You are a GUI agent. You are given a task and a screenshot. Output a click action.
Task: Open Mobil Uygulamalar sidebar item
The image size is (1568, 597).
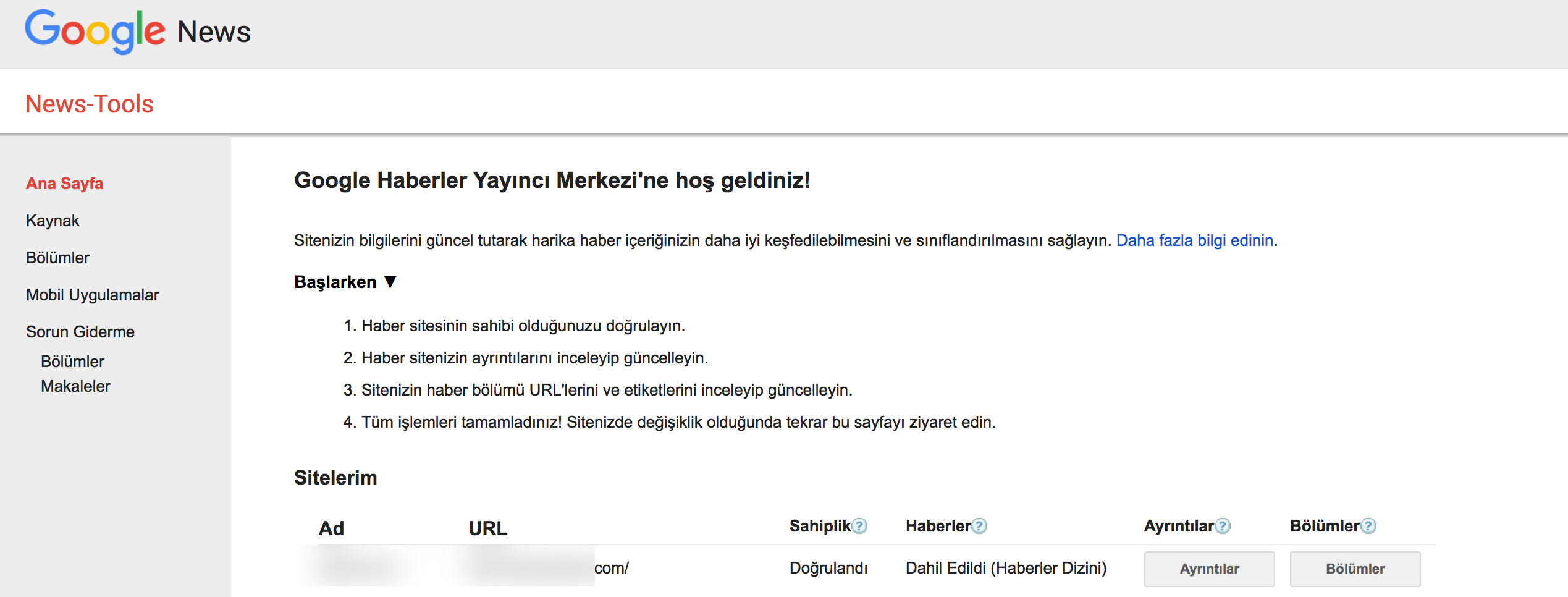pyautogui.click(x=92, y=295)
